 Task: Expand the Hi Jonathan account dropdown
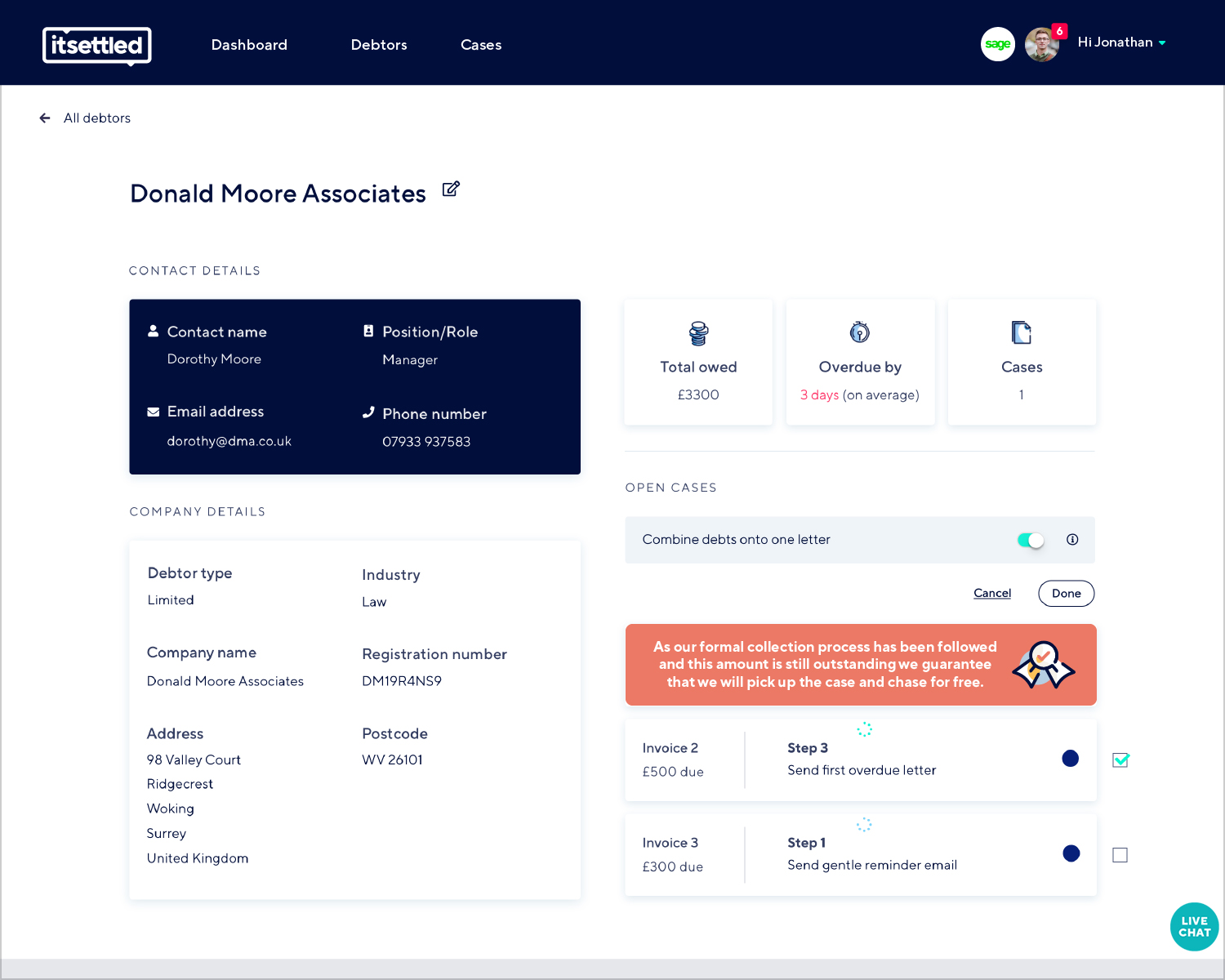click(x=1120, y=42)
